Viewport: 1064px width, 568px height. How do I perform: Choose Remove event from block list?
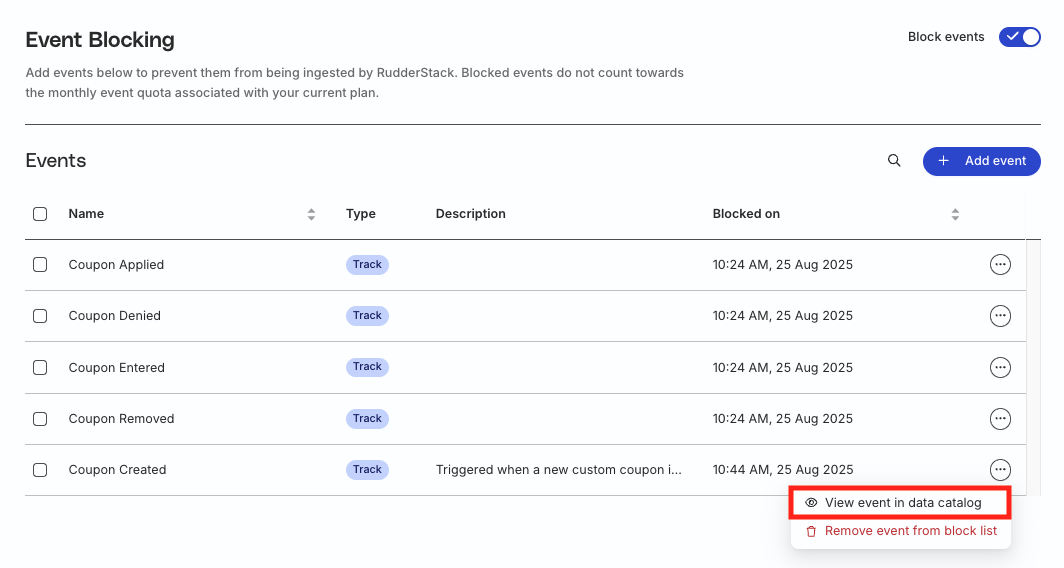click(900, 531)
